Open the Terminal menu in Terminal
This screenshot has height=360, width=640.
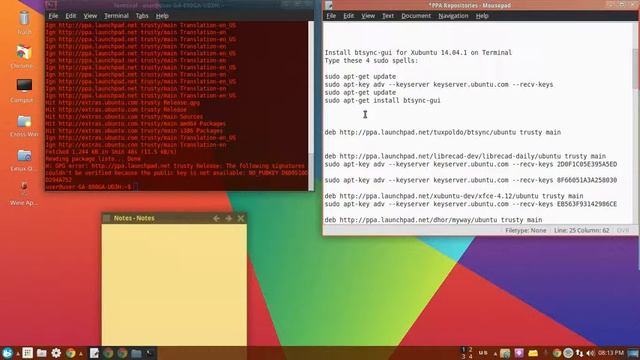click(x=116, y=16)
